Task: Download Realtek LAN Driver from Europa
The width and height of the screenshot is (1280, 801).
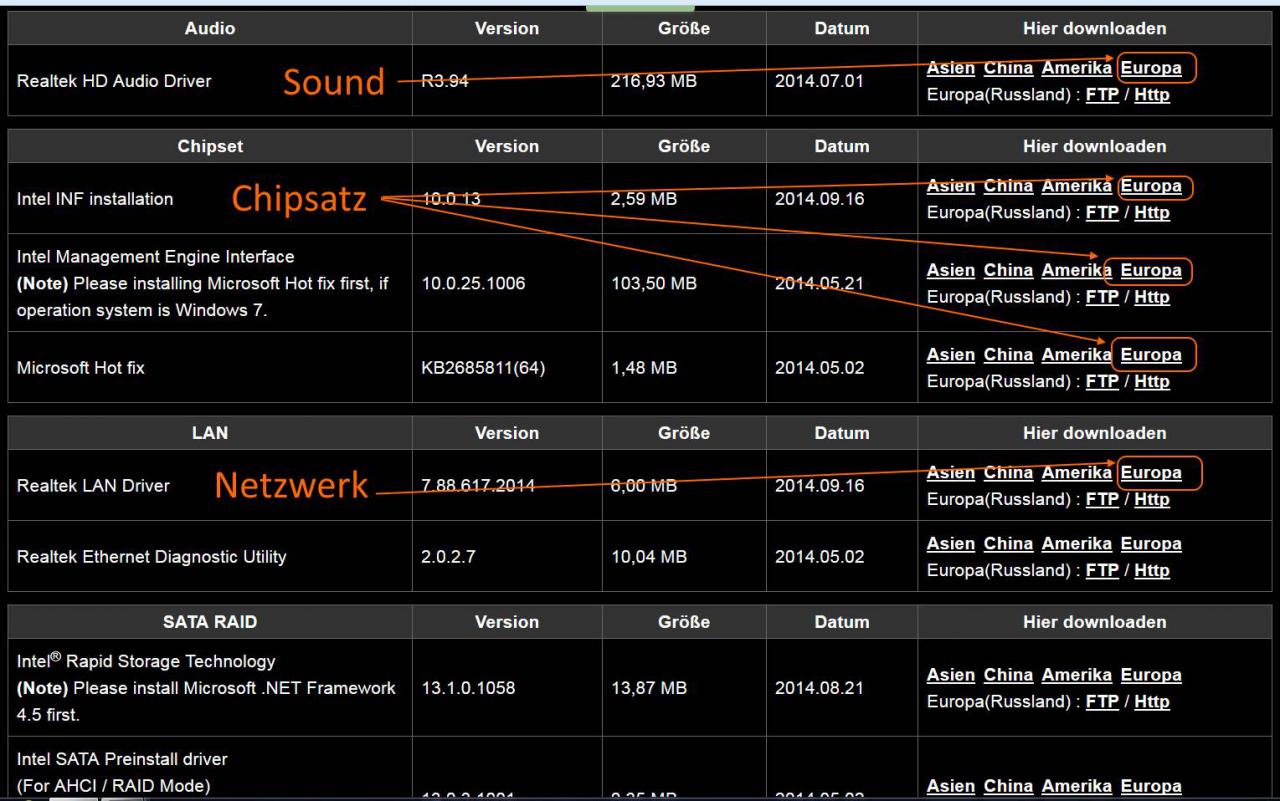Action: [1151, 473]
